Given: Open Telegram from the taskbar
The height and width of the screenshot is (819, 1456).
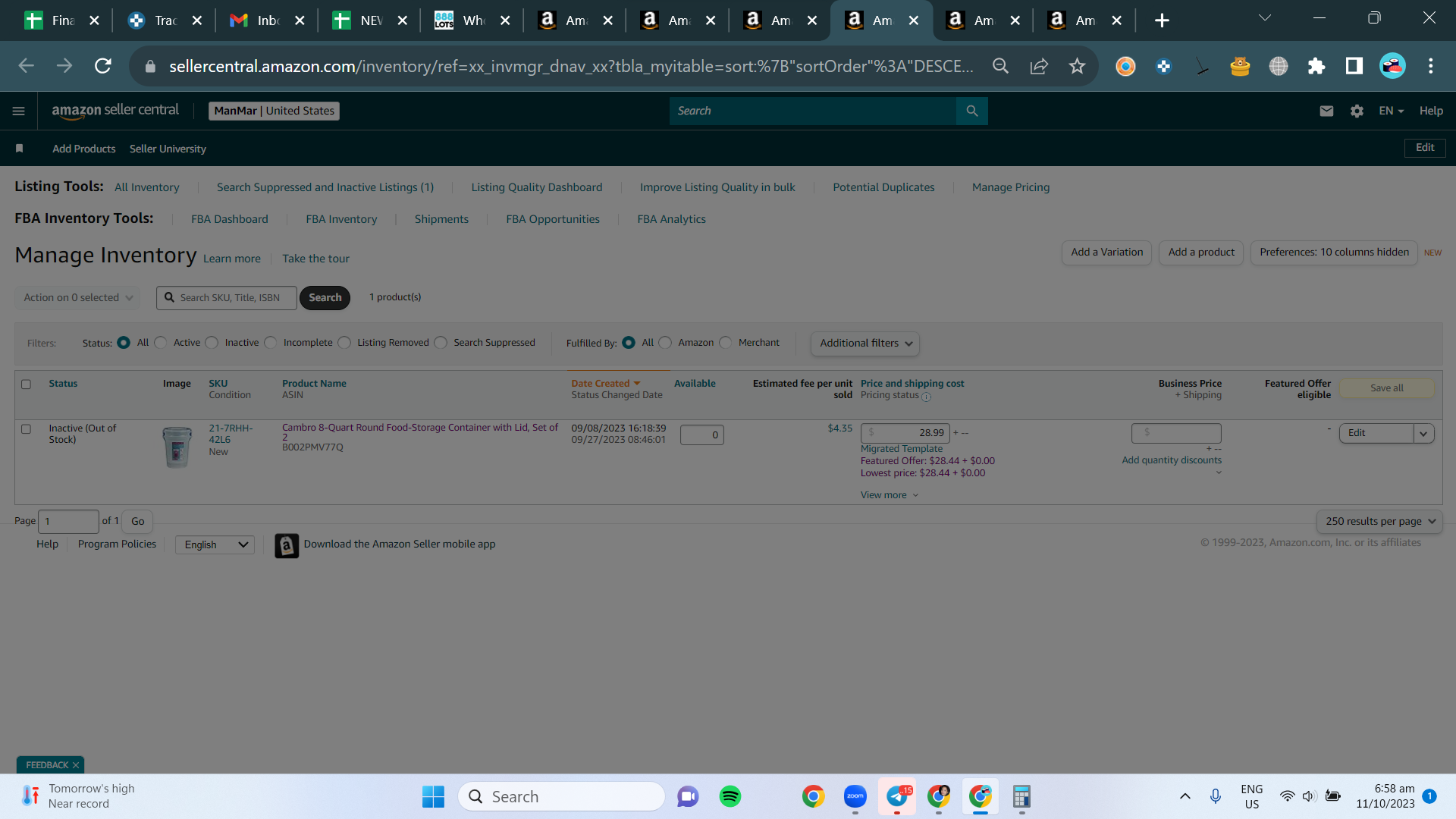Looking at the screenshot, I should pyautogui.click(x=897, y=796).
